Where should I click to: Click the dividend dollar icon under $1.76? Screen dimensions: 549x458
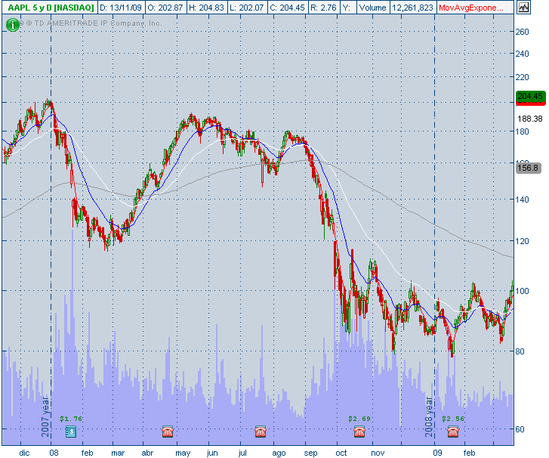pyautogui.click(x=71, y=432)
